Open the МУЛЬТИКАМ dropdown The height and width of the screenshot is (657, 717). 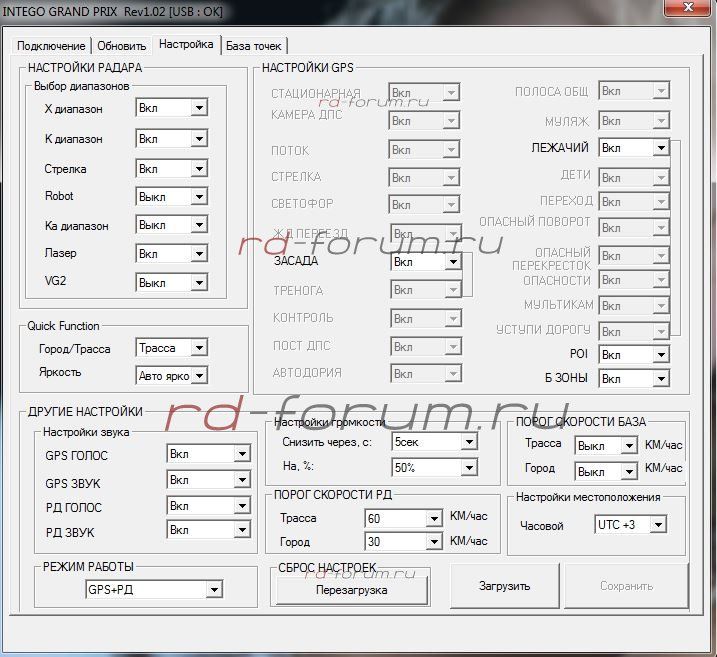pyautogui.click(x=634, y=305)
